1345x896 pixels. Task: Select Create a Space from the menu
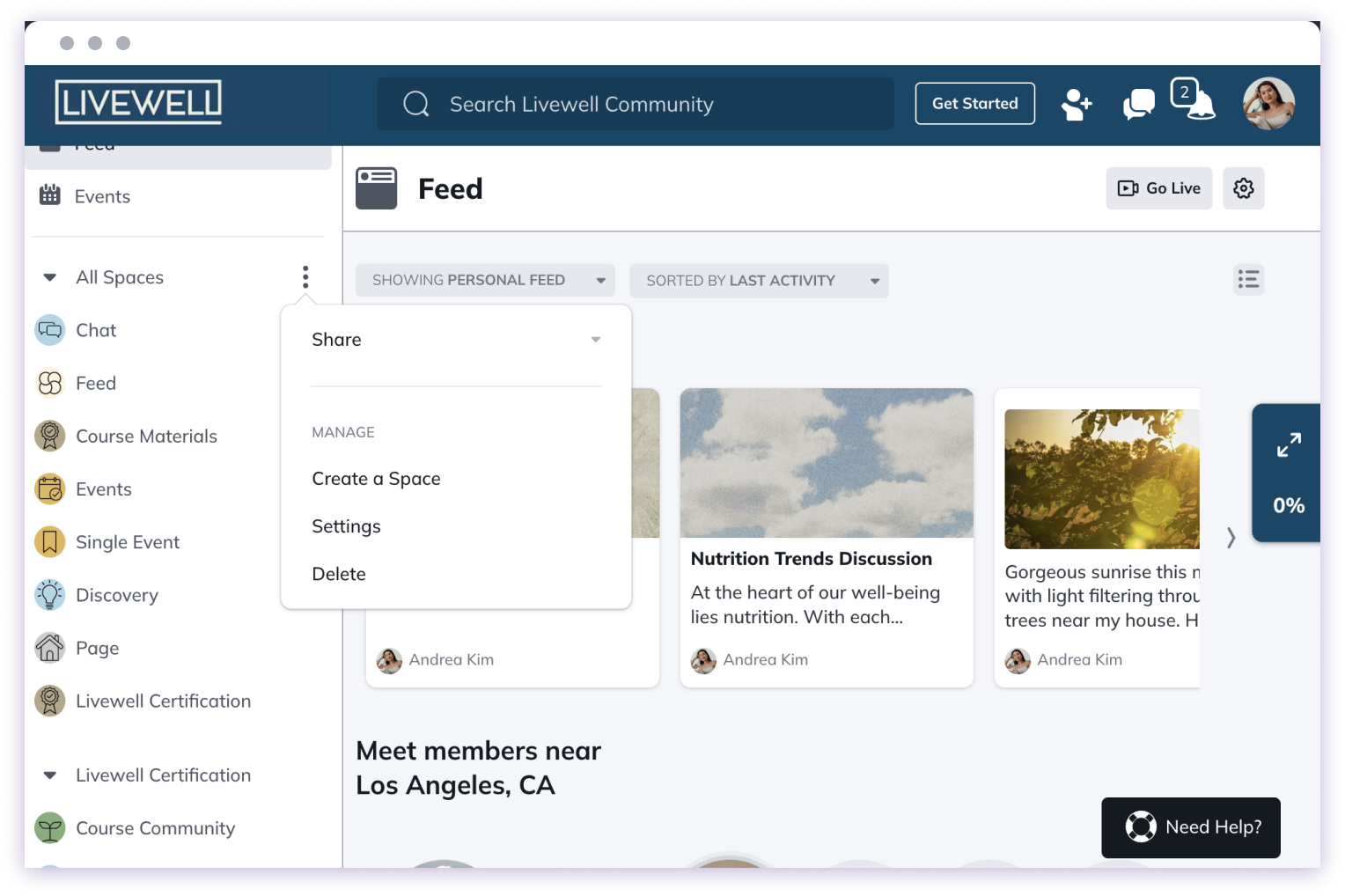376,478
